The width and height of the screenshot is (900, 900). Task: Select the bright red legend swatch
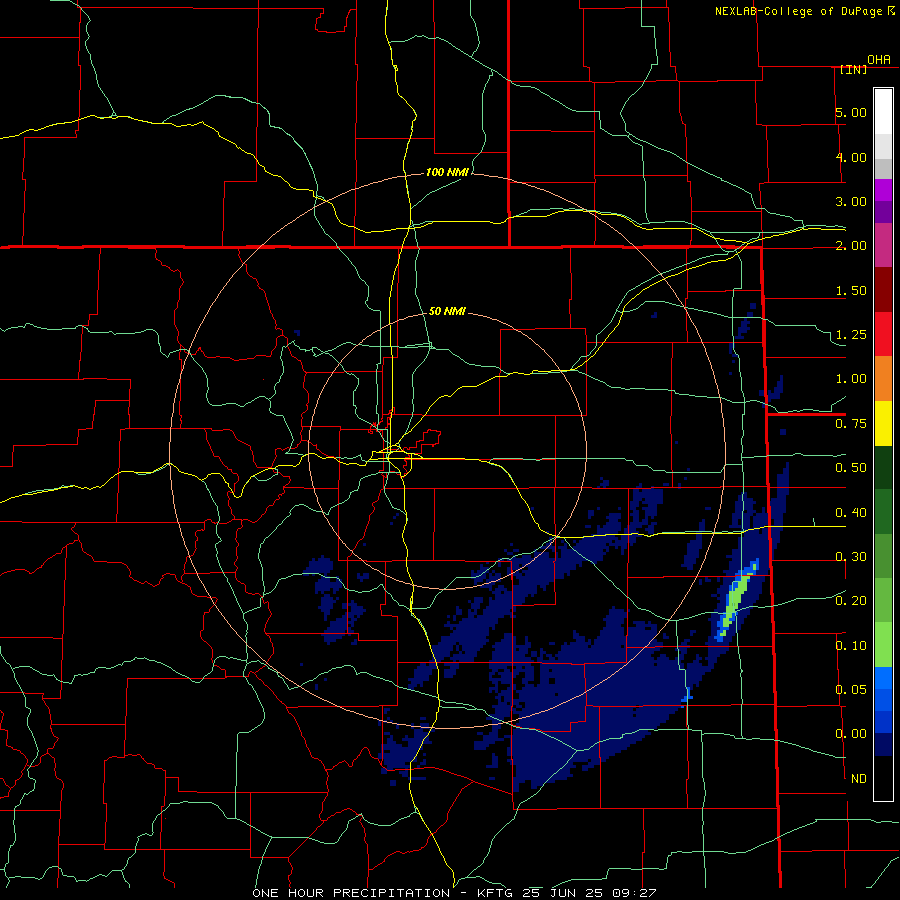click(883, 335)
